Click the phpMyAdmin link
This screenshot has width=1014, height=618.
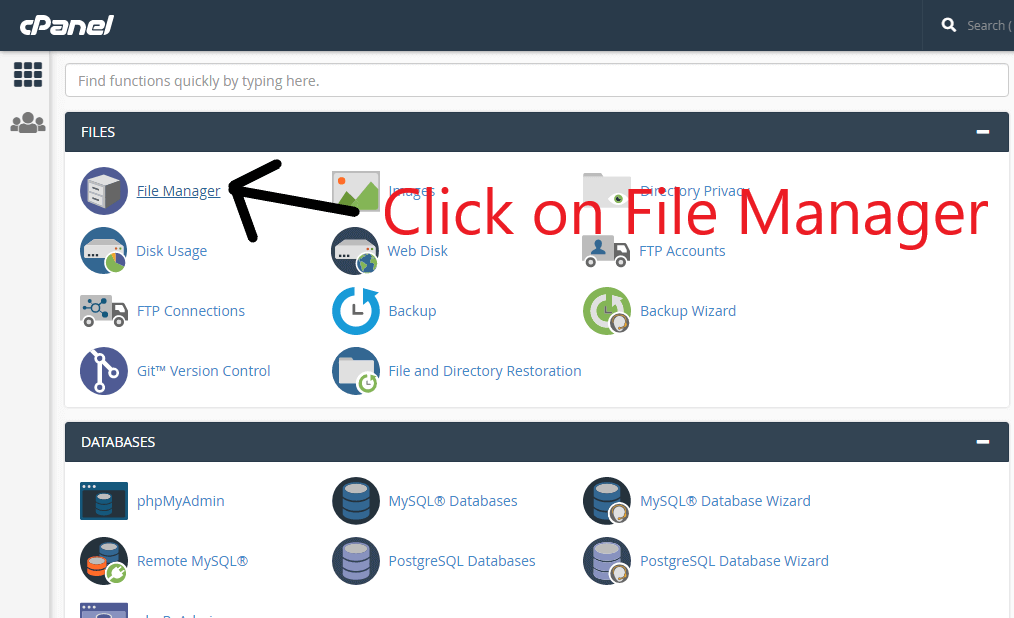point(180,501)
